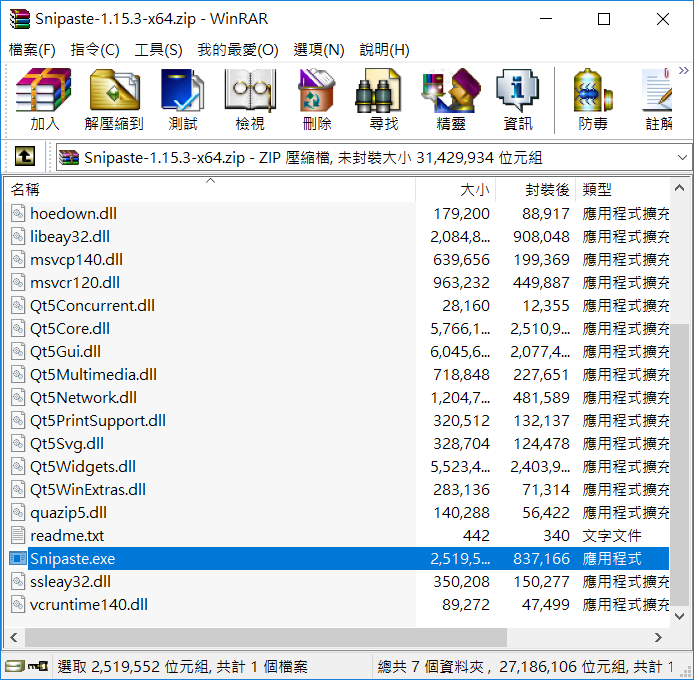The image size is (694, 680).
Task: Select vcruntime140.dll file
Action: pyautogui.click(x=89, y=605)
